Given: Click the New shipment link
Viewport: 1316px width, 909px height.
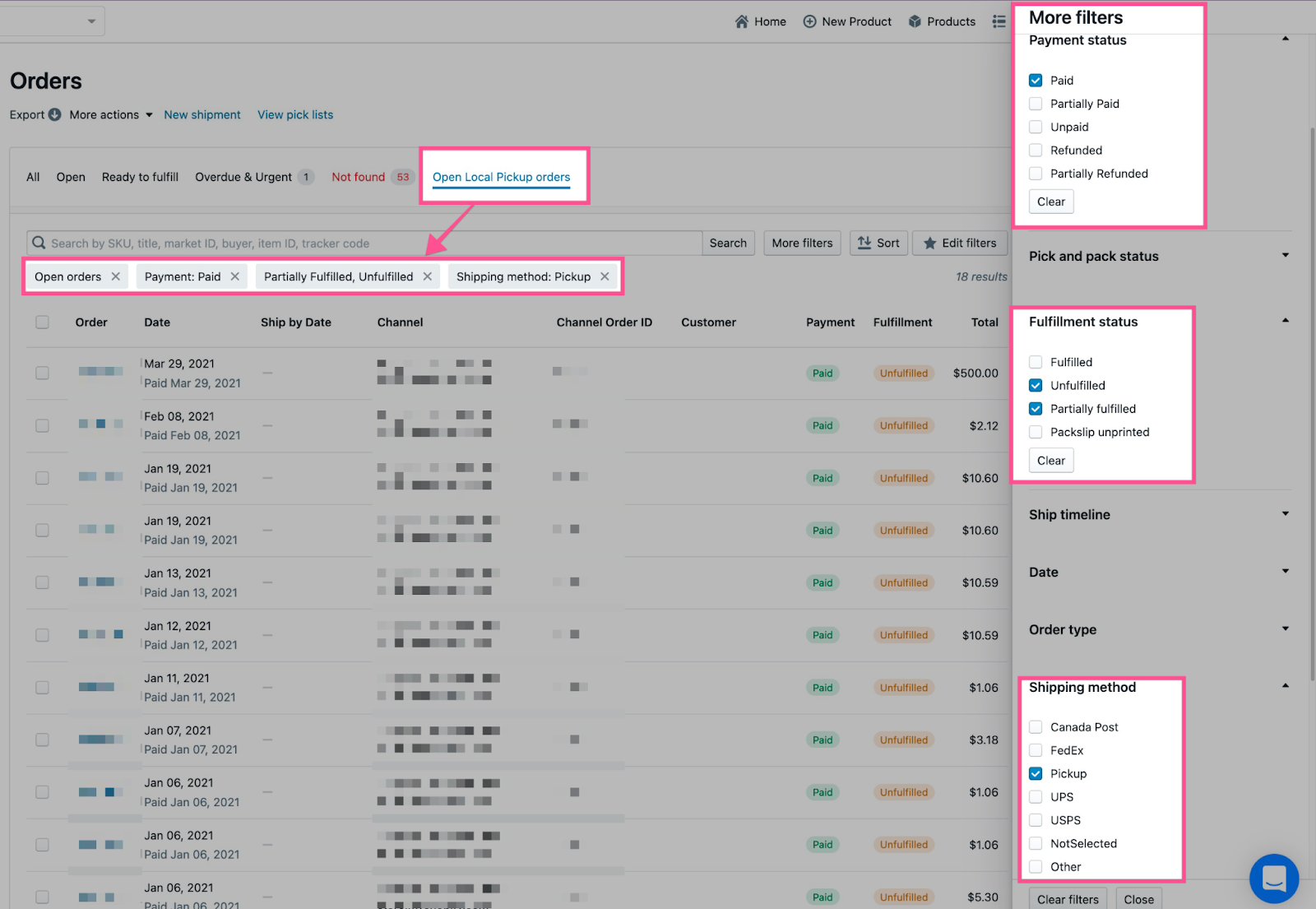Looking at the screenshot, I should (202, 114).
